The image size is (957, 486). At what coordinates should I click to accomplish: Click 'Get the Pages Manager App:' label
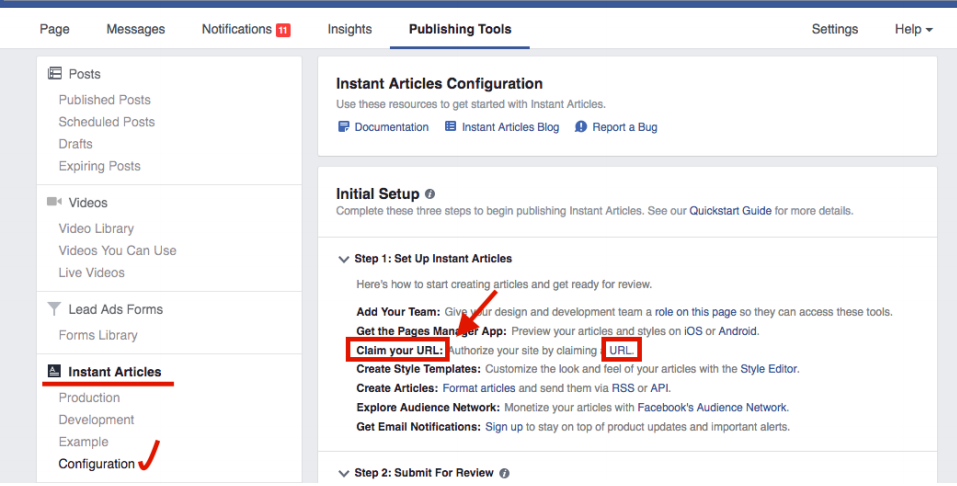pyautogui.click(x=432, y=331)
